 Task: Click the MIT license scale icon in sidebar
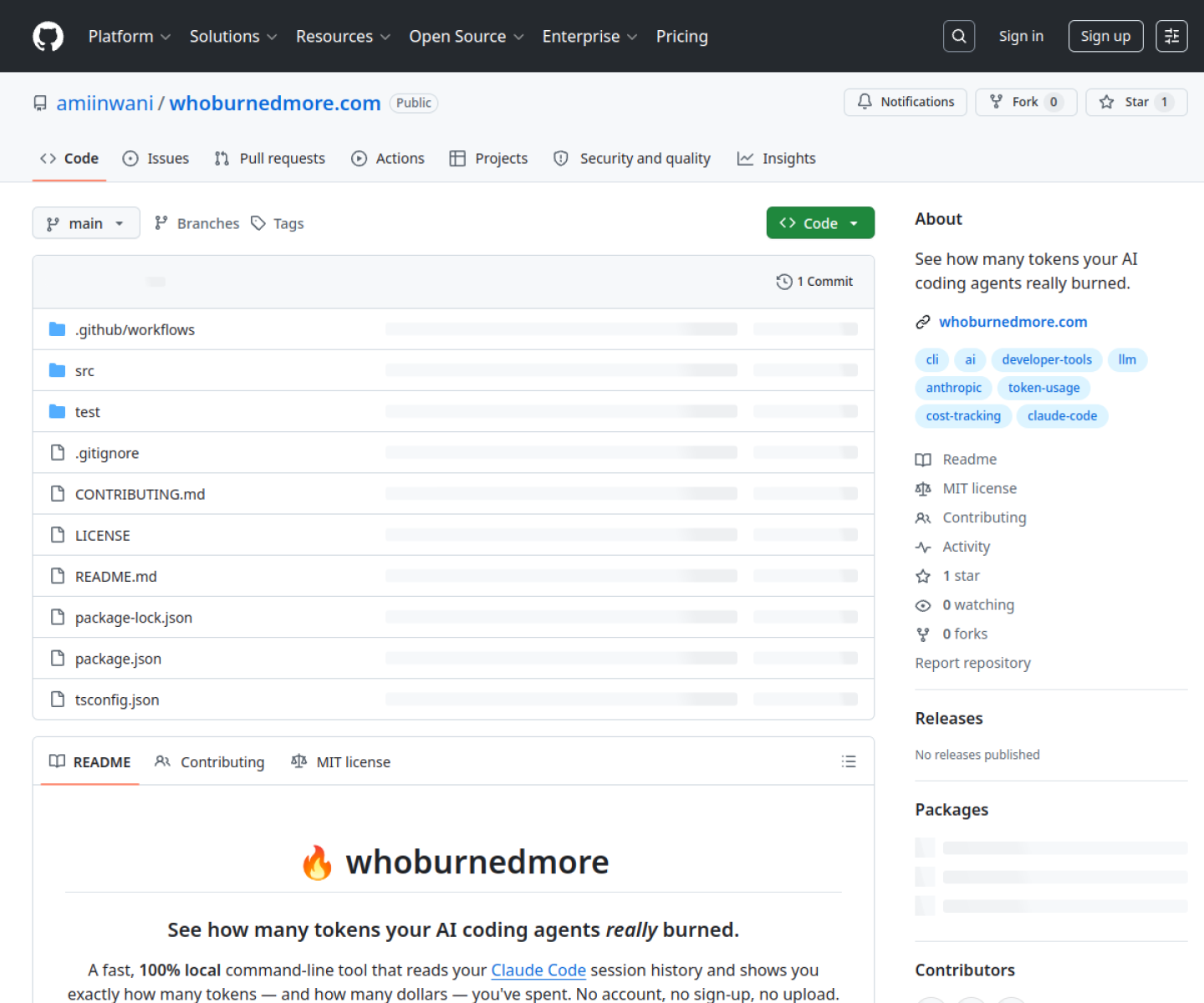[x=923, y=489]
